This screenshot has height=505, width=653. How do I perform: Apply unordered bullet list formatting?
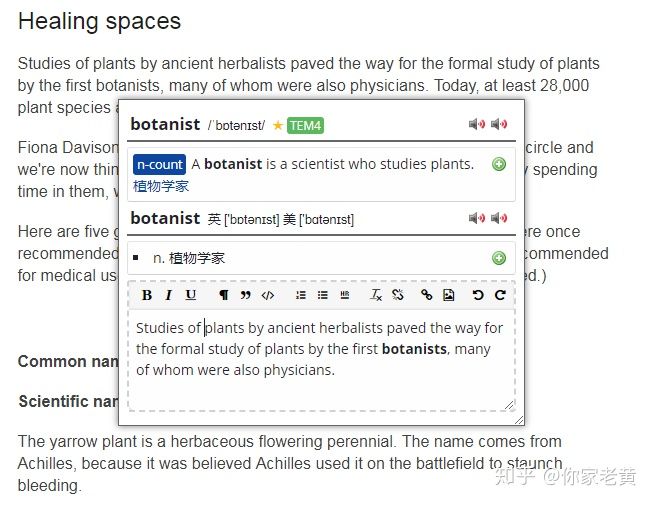[323, 295]
